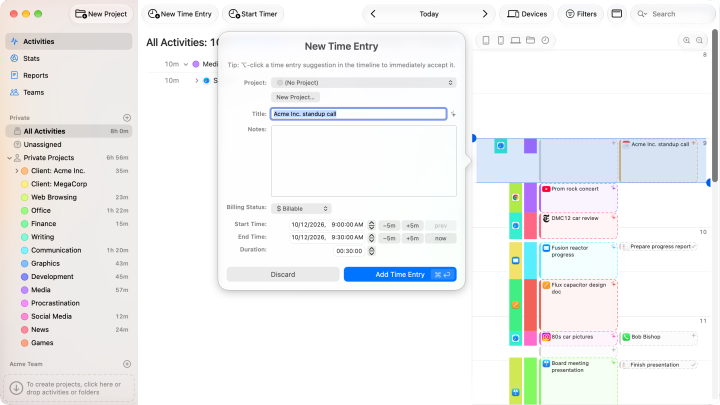Zoom in on the timeline

click(686, 40)
